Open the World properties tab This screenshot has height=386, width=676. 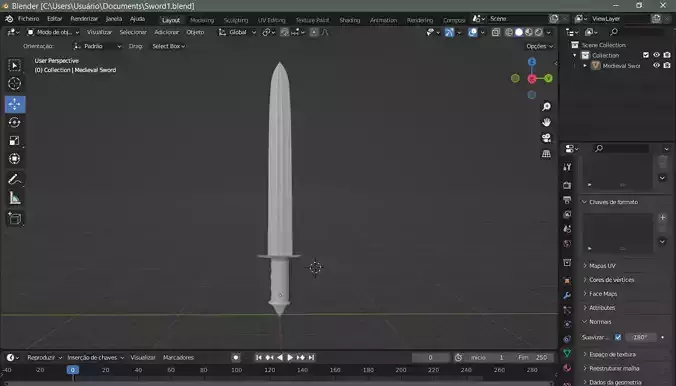coord(567,244)
